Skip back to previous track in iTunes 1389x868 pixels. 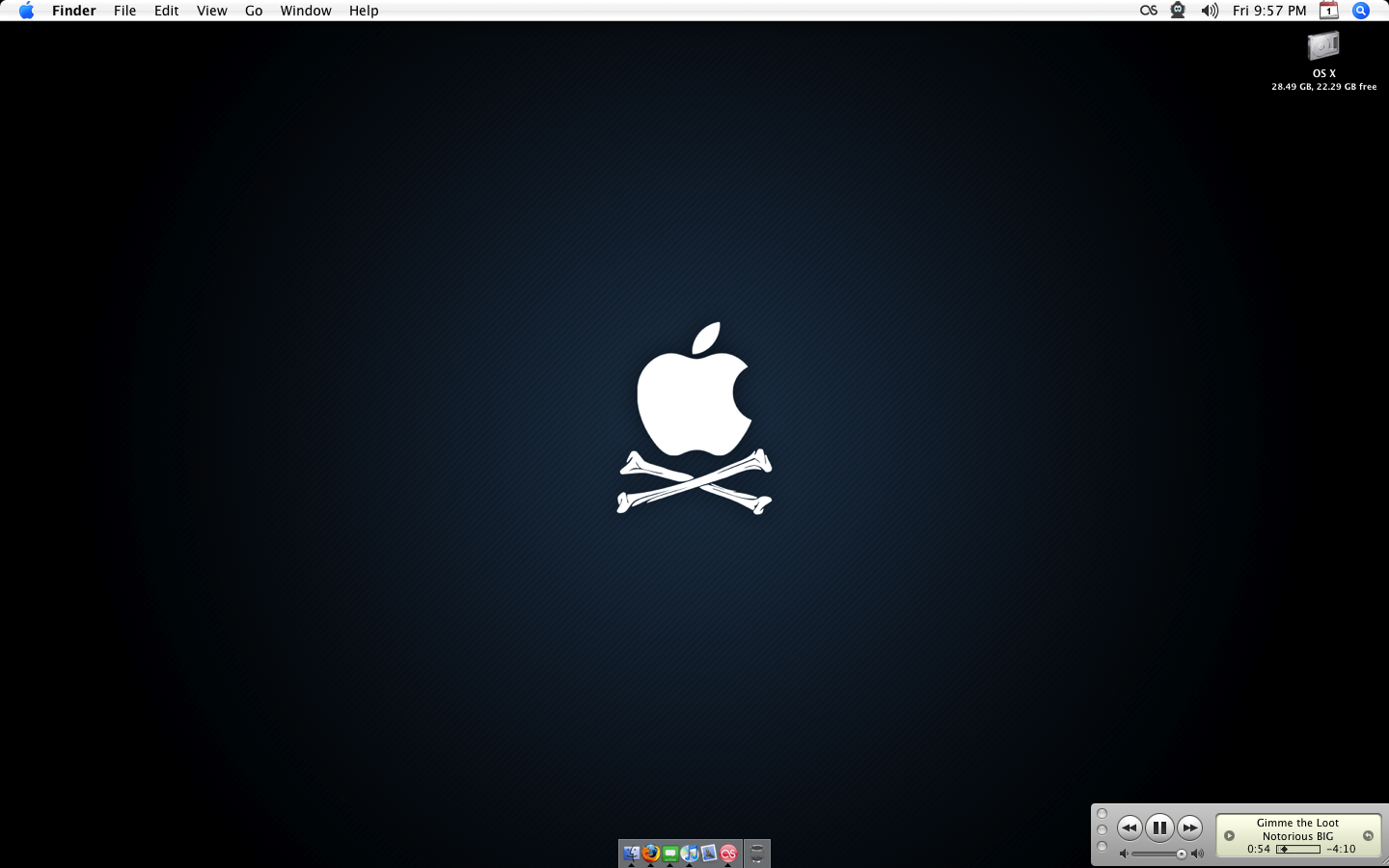1130,827
